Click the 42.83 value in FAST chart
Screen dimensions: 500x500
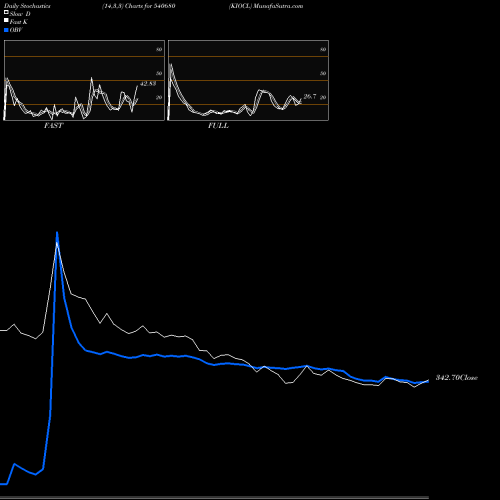(148, 84)
